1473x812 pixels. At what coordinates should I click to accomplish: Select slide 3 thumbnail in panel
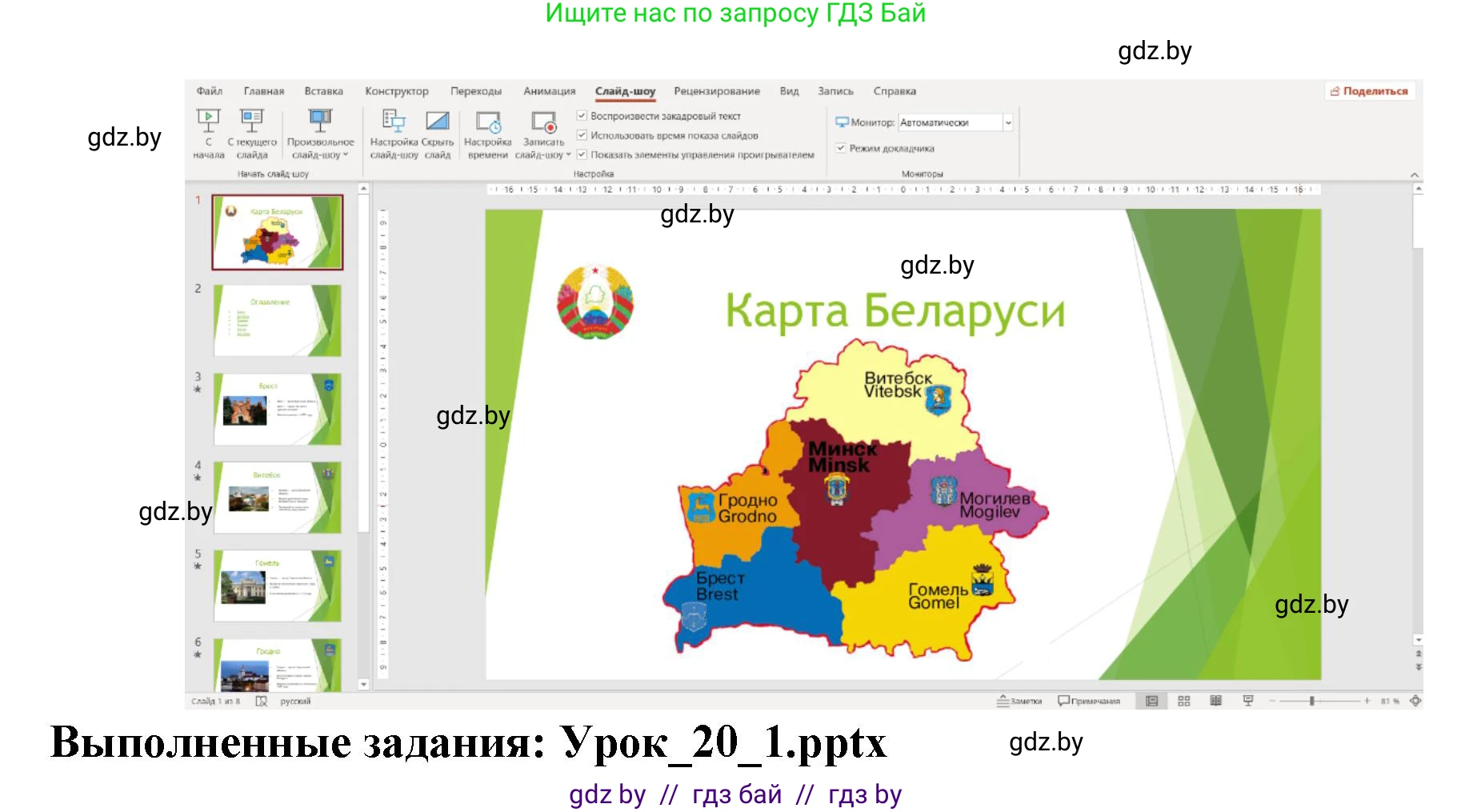pyautogui.click(x=276, y=408)
